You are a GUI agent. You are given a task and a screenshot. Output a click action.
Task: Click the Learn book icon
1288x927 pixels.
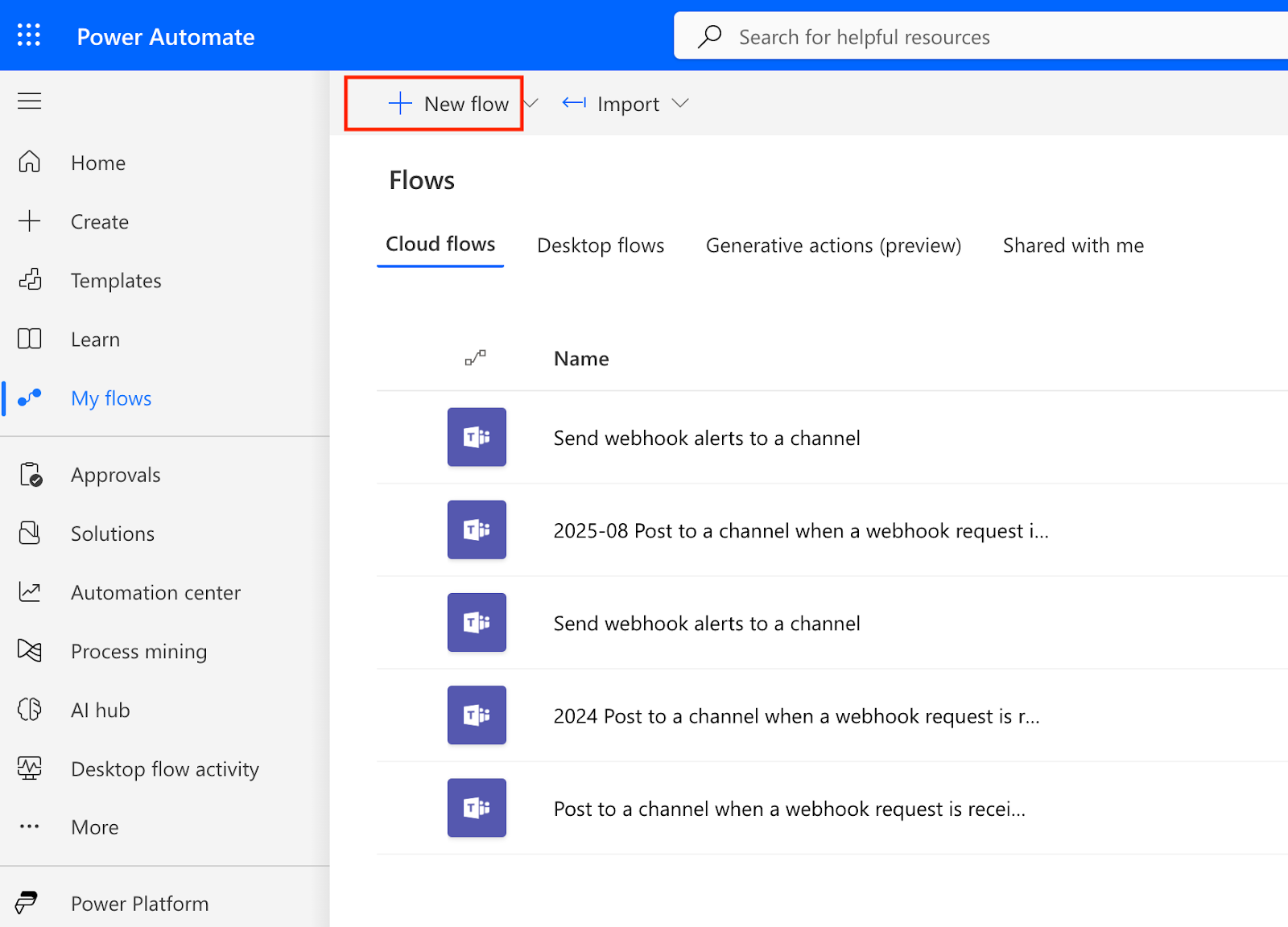[30, 339]
